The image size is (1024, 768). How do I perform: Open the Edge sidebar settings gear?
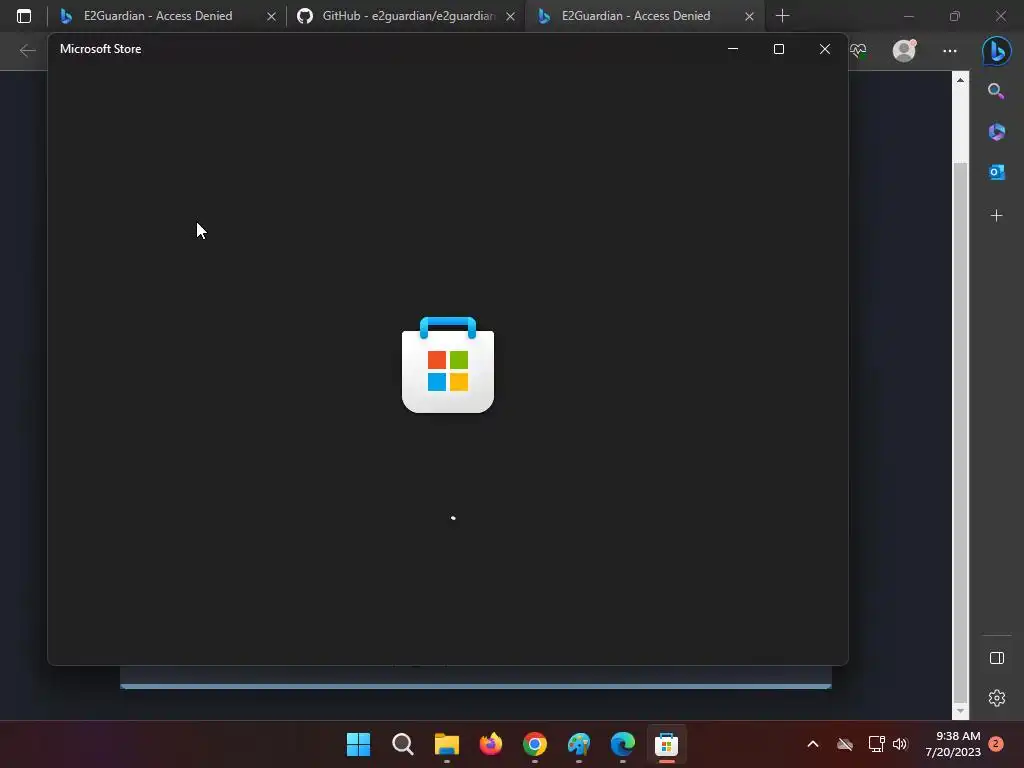pyautogui.click(x=997, y=698)
